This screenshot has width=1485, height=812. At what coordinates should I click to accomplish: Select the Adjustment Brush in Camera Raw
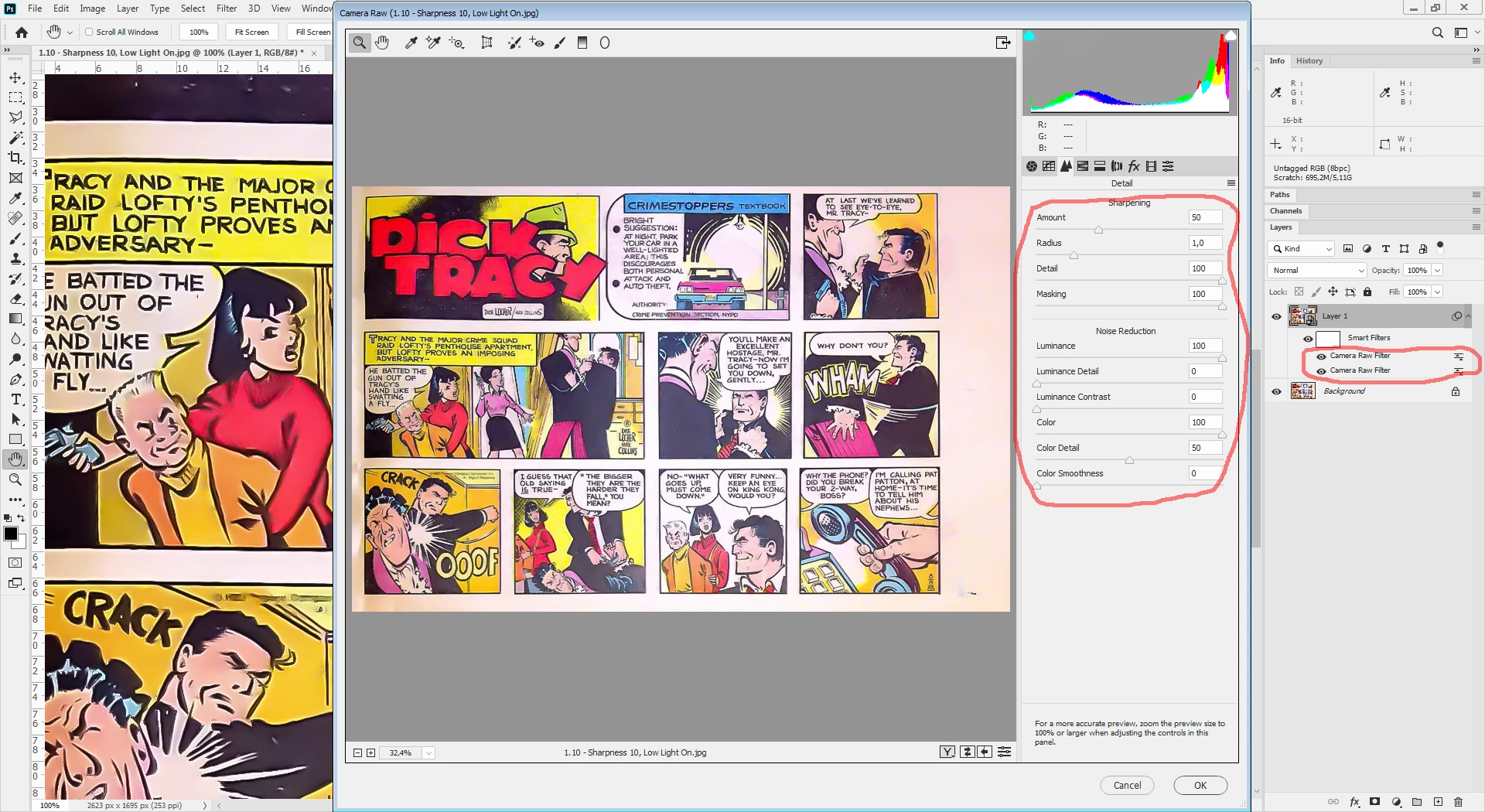click(560, 43)
